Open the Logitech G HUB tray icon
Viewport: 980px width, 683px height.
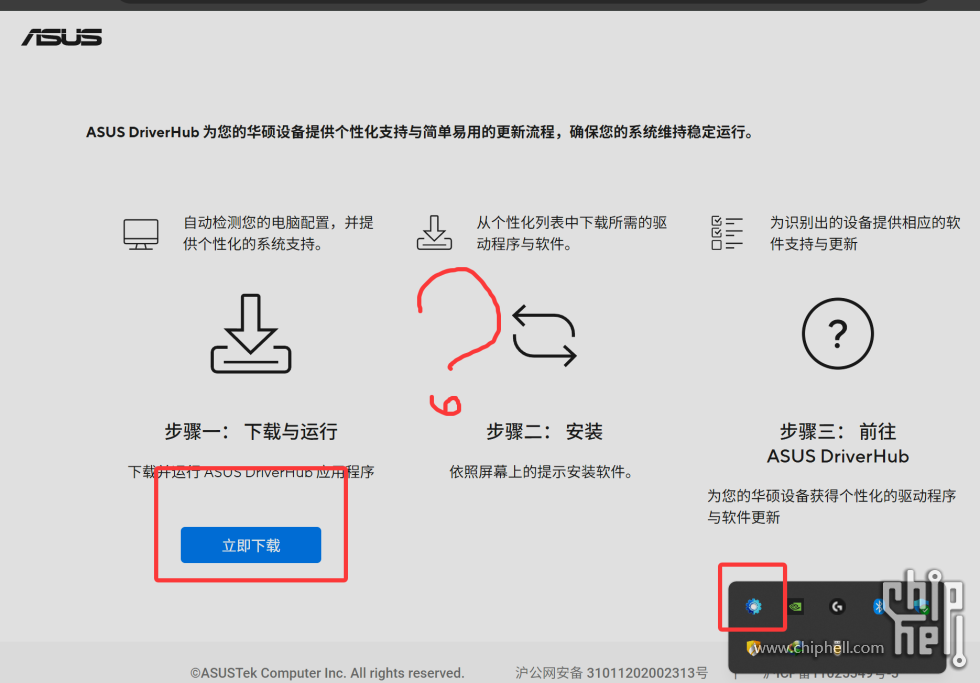pyautogui.click(x=836, y=606)
